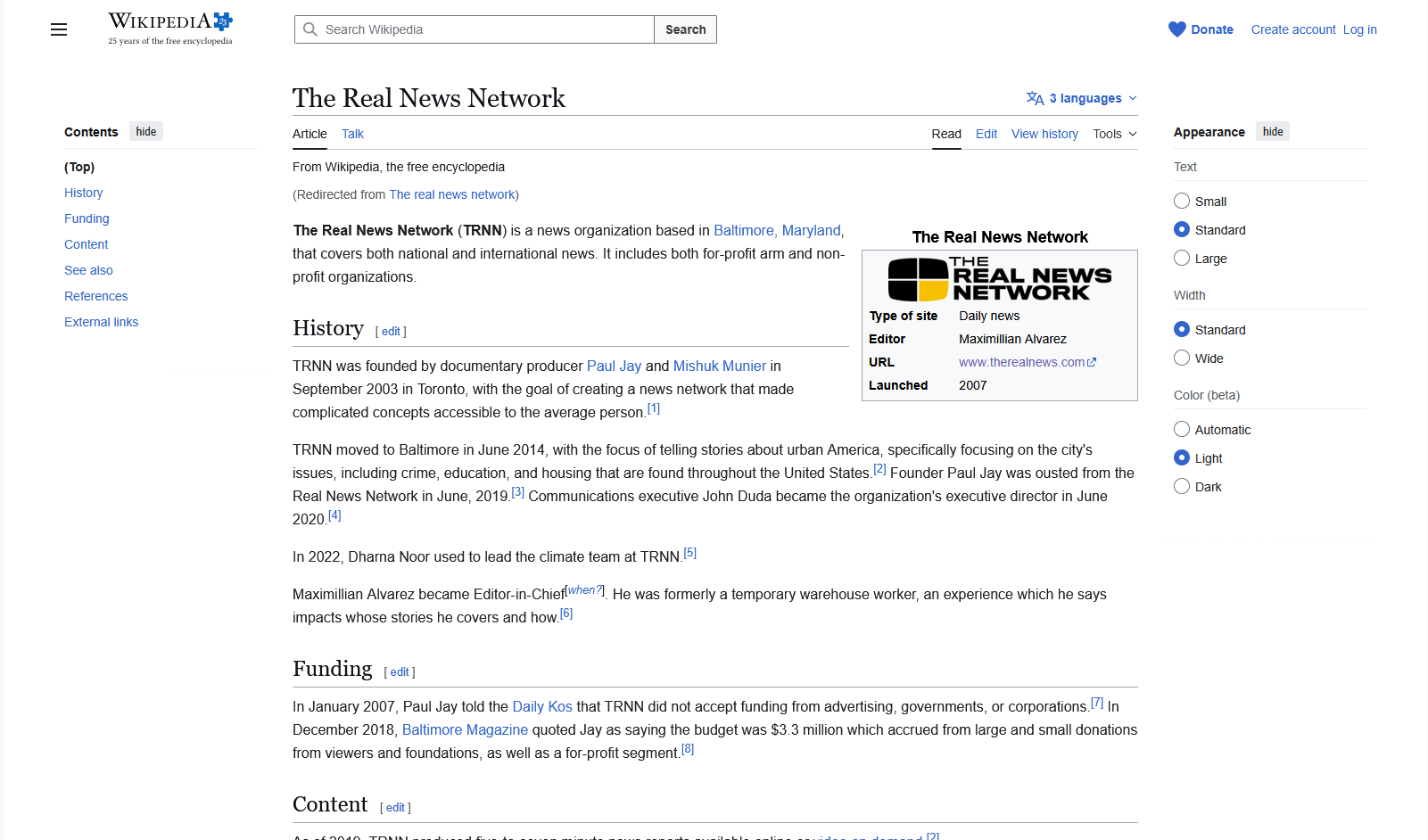Click Create account link
The height and width of the screenshot is (840, 1428).
[1293, 29]
